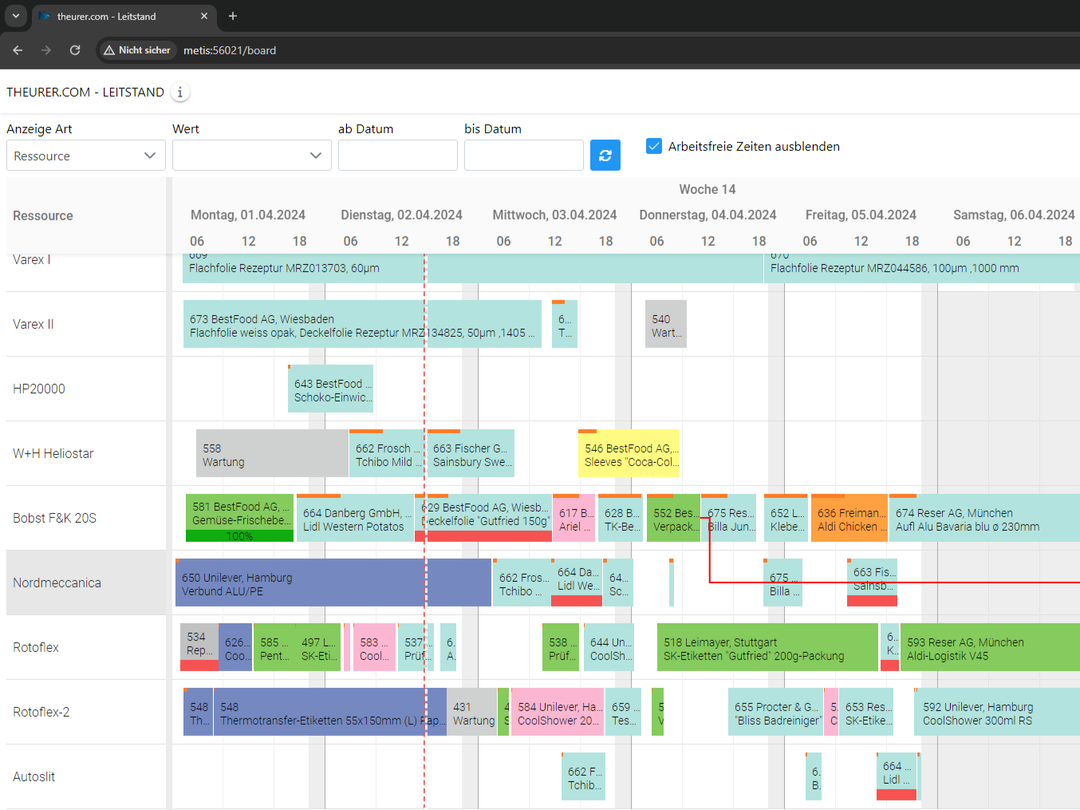Click the Mittwoch, 03.04.2024 day header
Viewport: 1080px width, 810px height.
click(554, 215)
